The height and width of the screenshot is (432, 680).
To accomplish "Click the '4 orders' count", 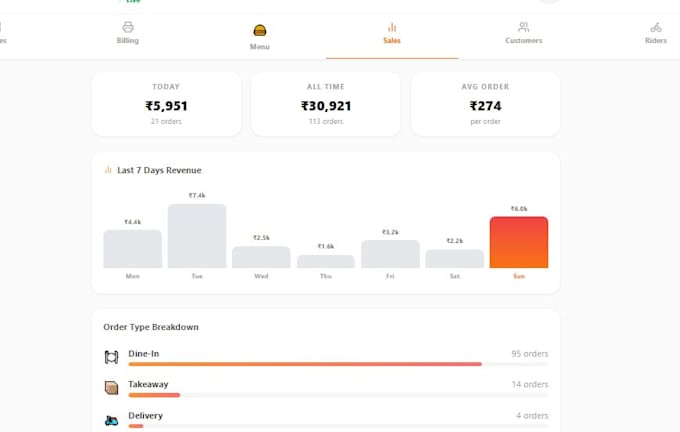I will point(532,416).
